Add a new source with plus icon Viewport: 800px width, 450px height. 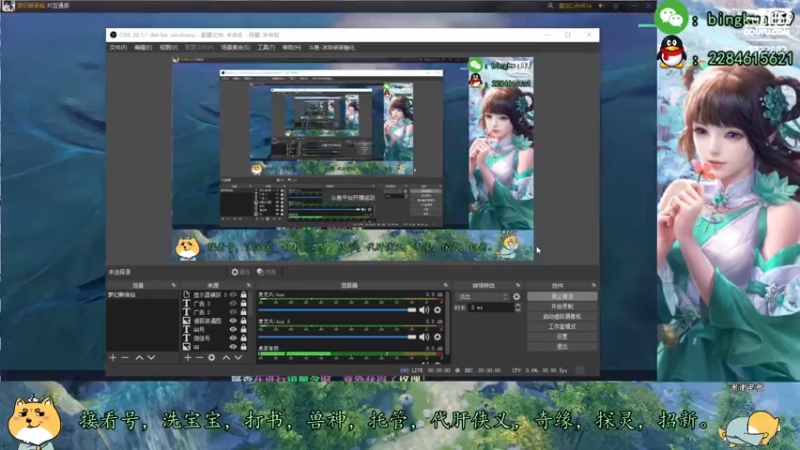[x=188, y=358]
